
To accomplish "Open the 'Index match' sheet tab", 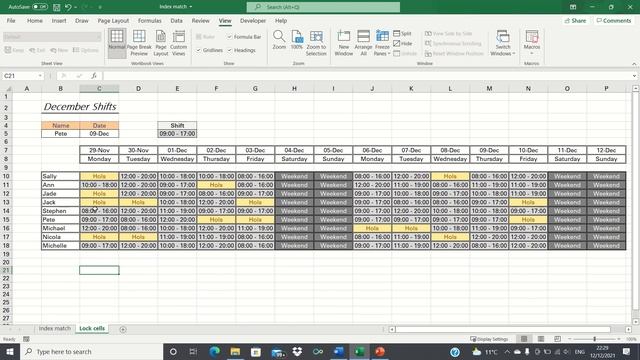I will click(x=55, y=328).
